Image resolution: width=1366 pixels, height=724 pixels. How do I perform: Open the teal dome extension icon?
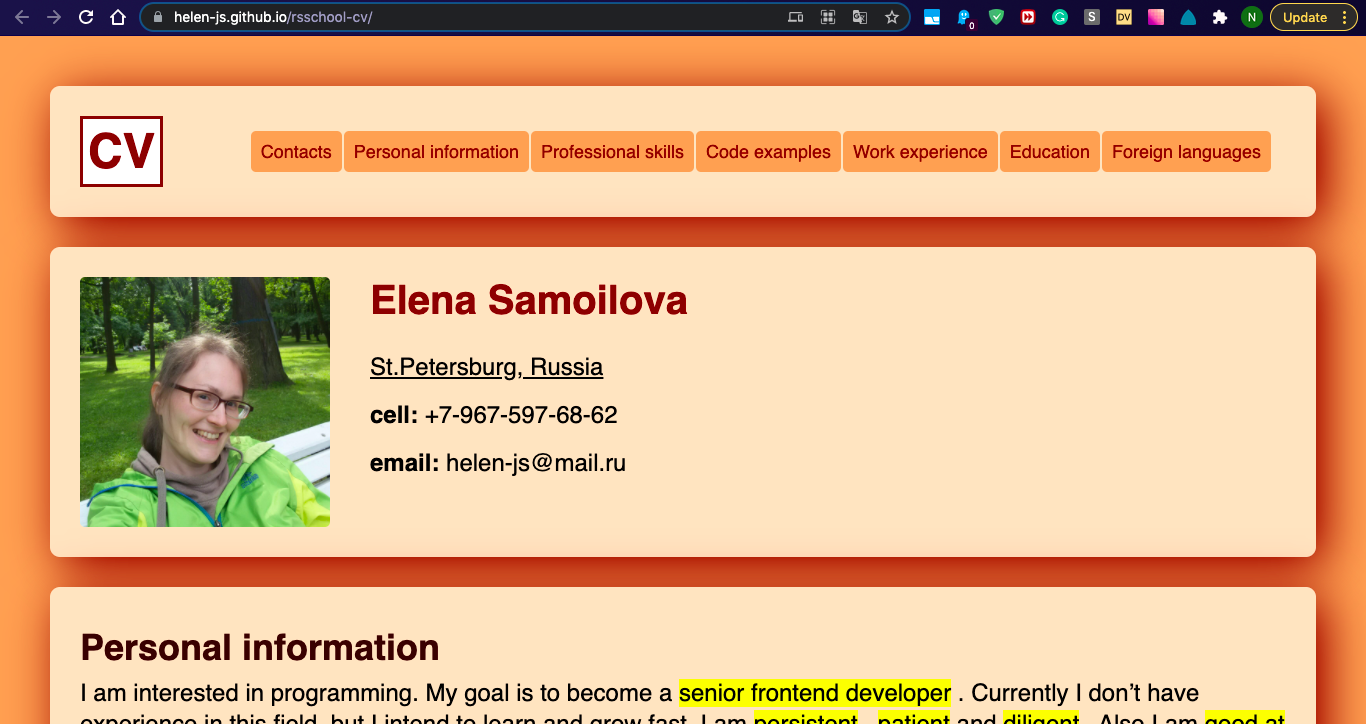click(x=1188, y=17)
